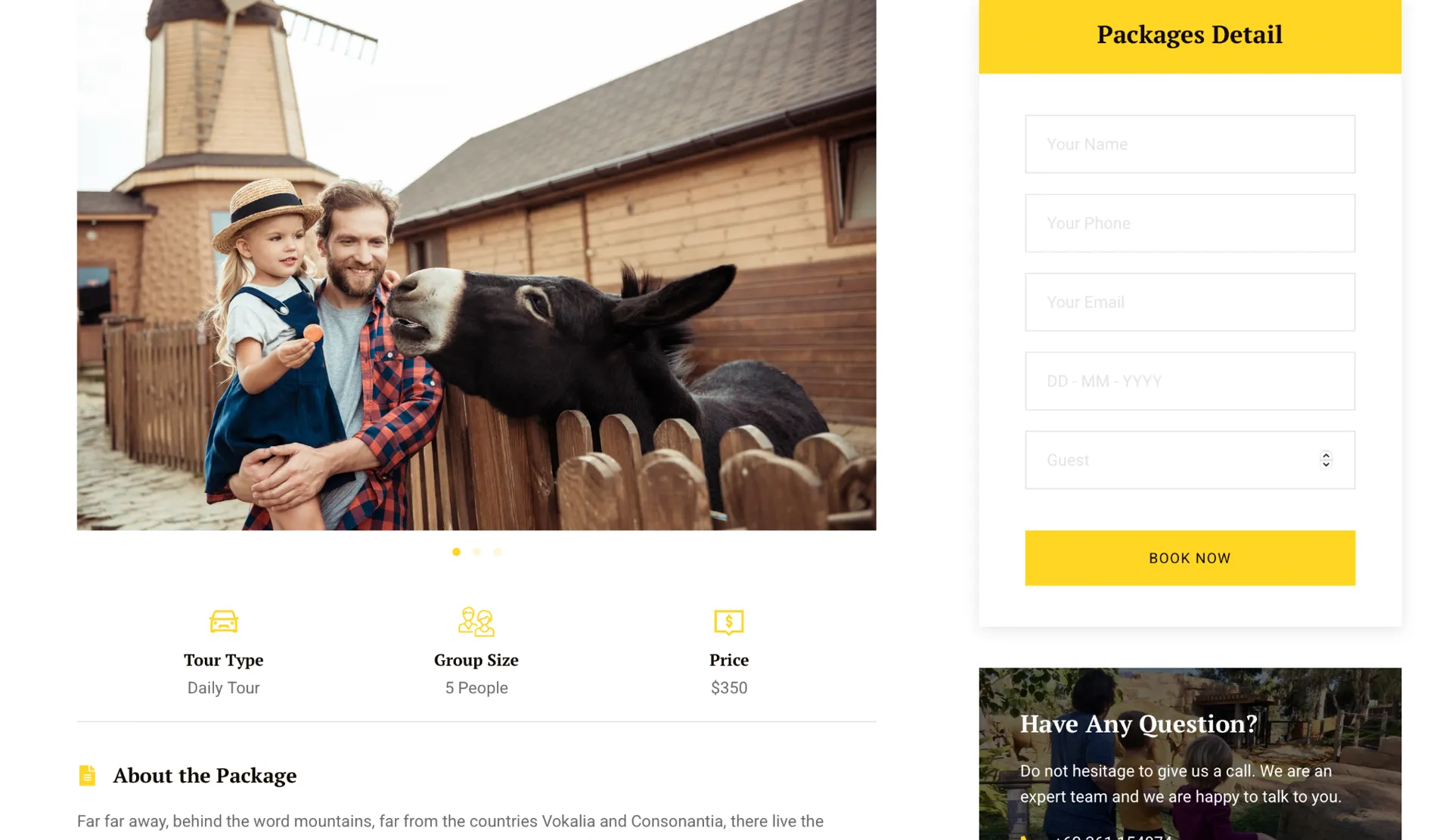Click the Have Any Question? banner
This screenshot has width=1452, height=840.
[x=1190, y=754]
